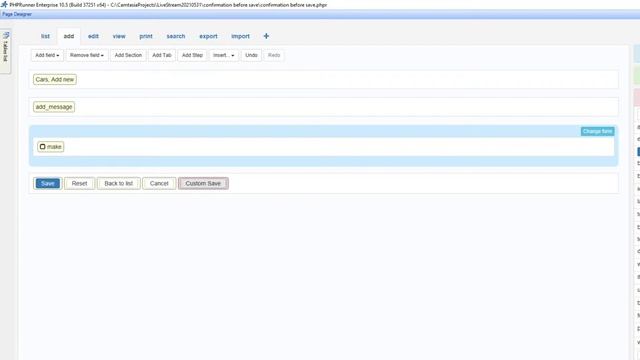Screen dimensions: 640x360
Task: Select the Reset button
Action: [79, 183]
